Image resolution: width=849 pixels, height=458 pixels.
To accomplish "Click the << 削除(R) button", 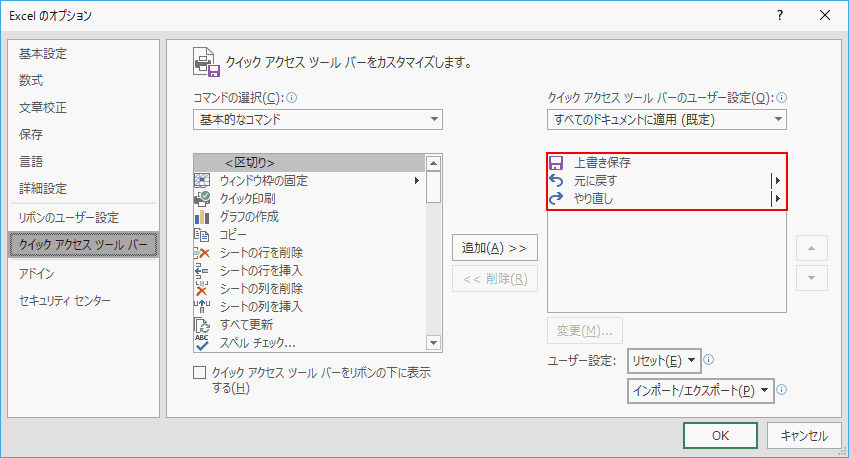I will [x=495, y=279].
